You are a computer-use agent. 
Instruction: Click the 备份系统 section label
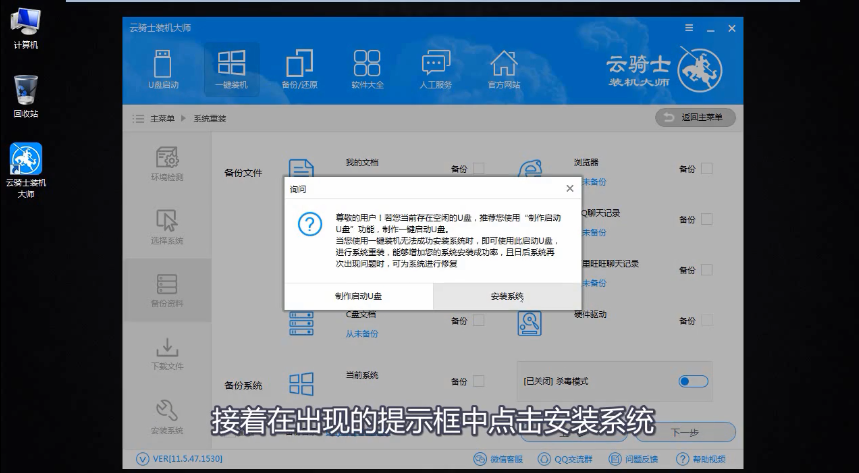(243, 385)
